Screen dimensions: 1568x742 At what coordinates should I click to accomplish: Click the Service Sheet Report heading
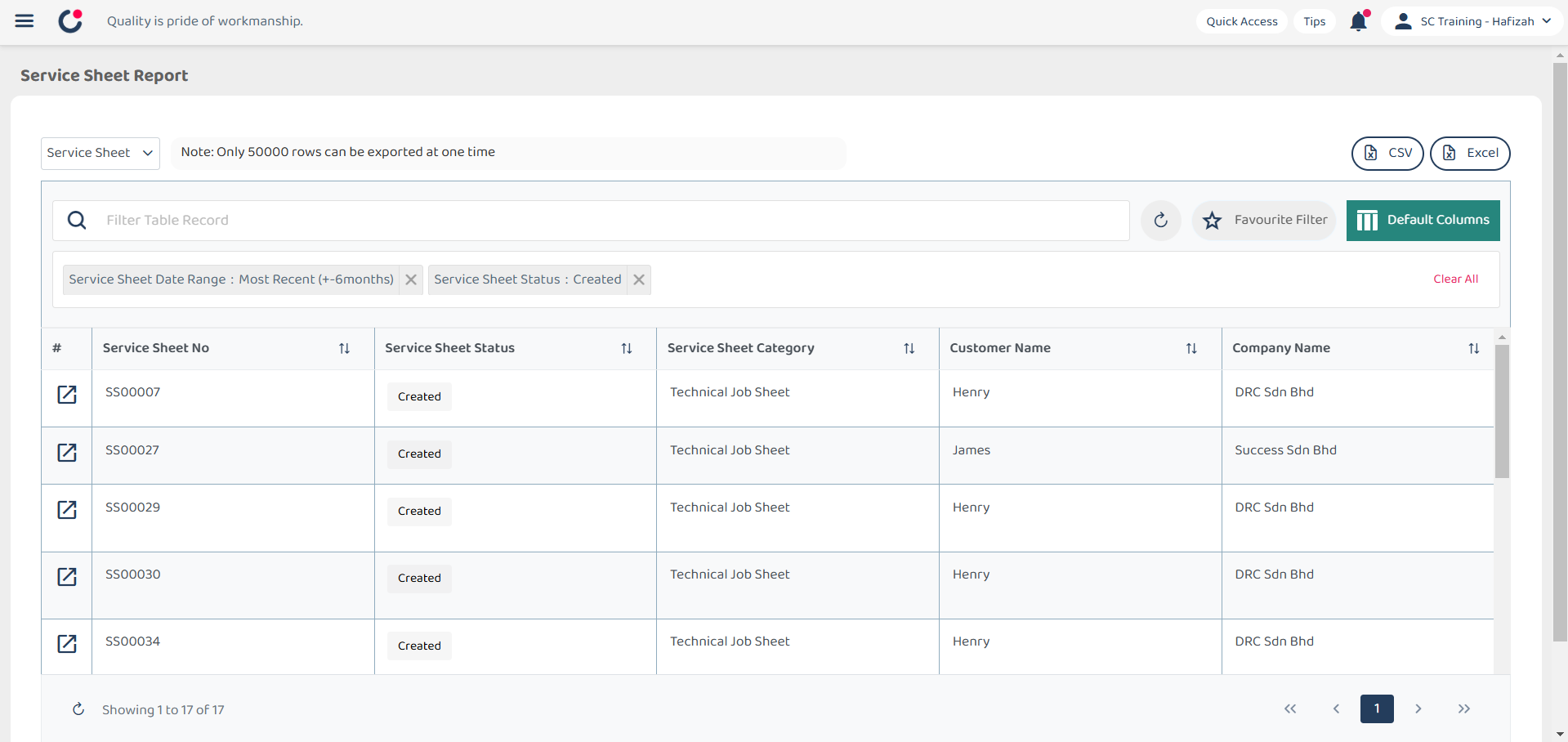pos(104,75)
